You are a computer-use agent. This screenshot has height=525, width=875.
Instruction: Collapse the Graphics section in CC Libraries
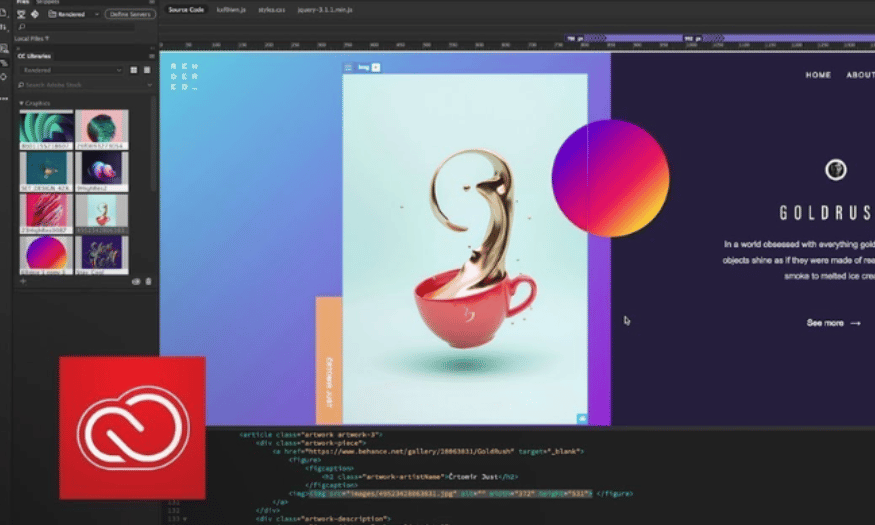pos(21,103)
